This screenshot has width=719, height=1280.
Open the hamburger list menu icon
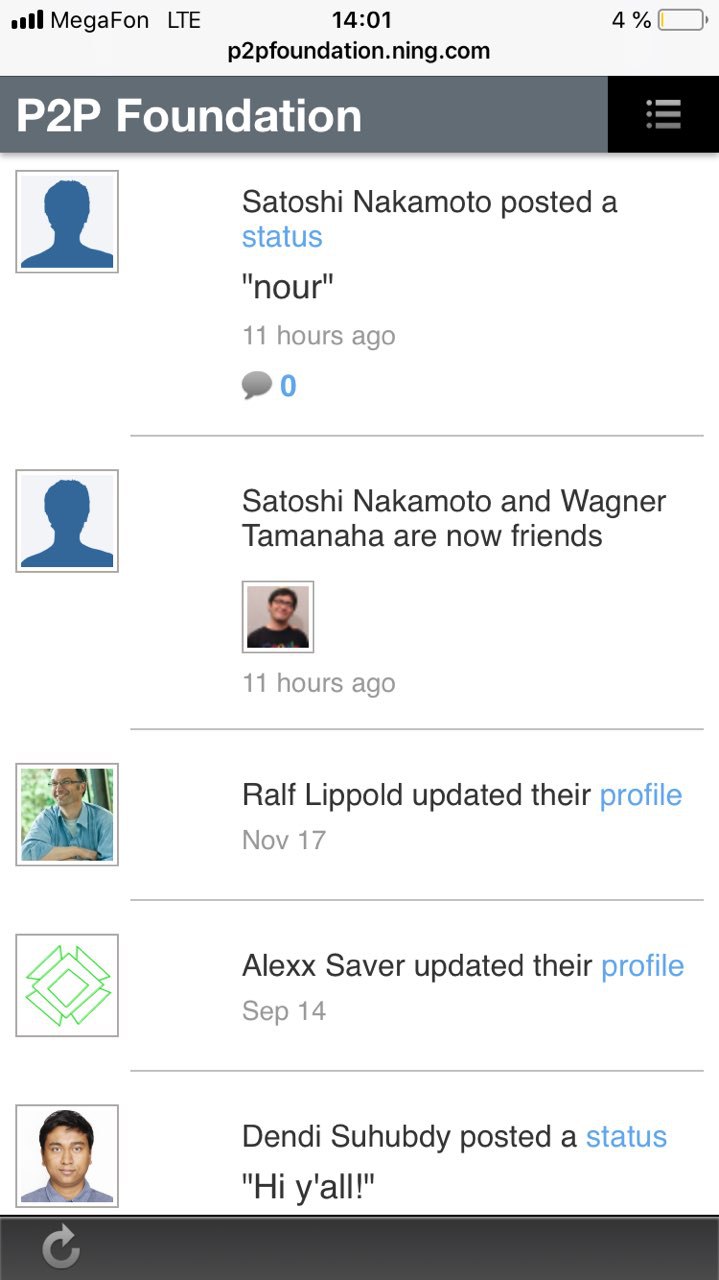[663, 114]
